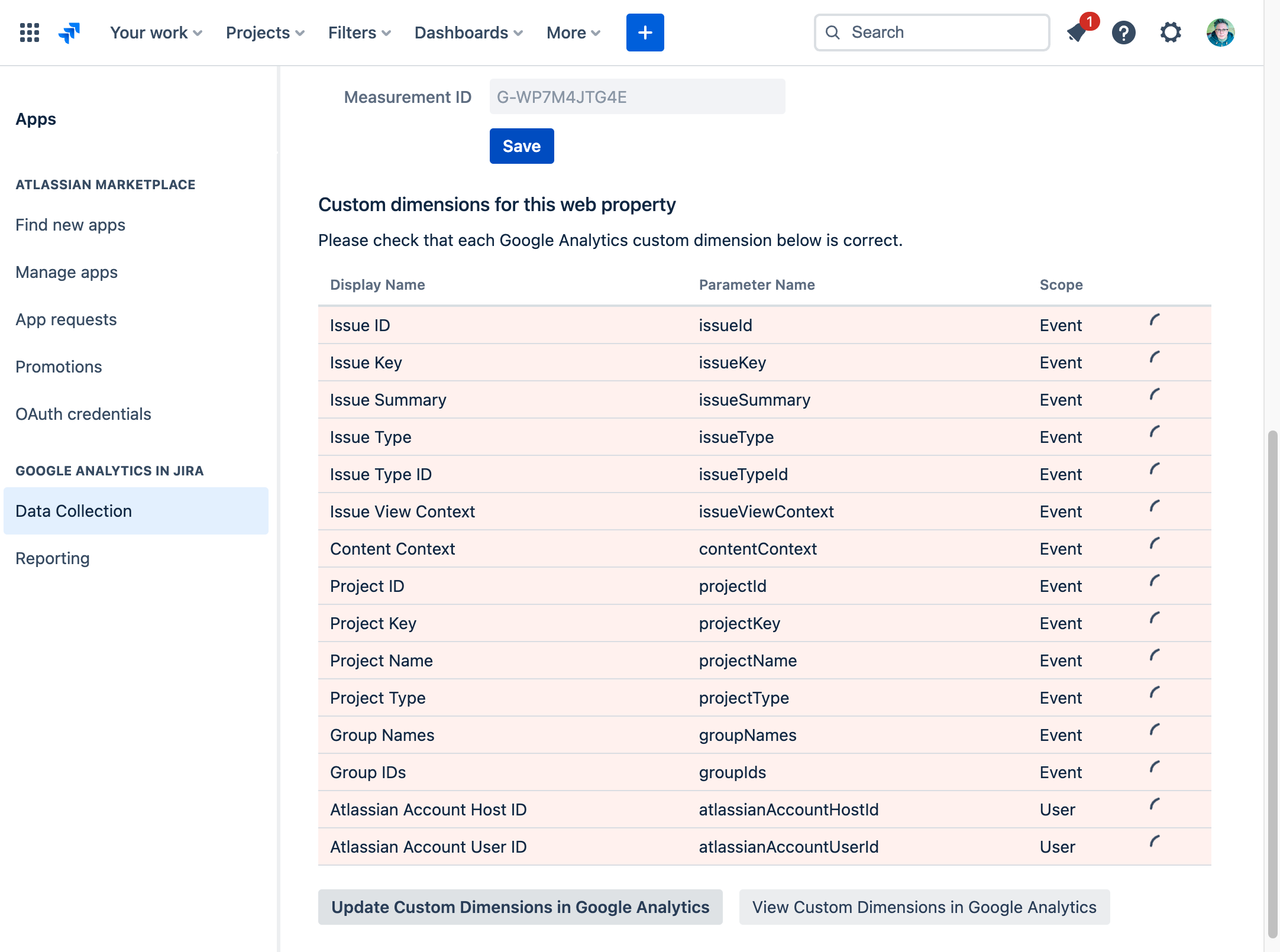
Task: Click the blue plus create button
Action: (645, 33)
